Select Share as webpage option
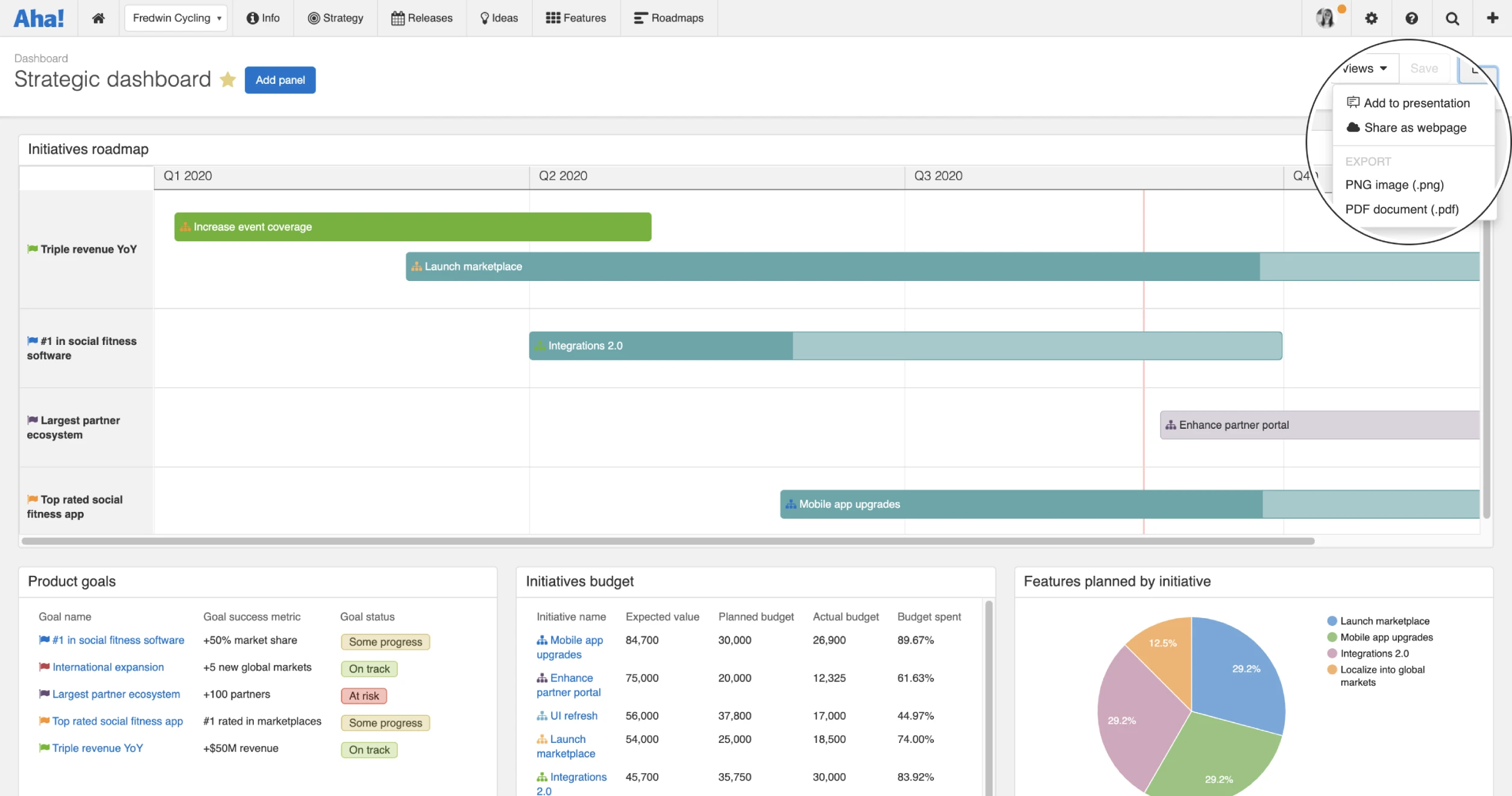This screenshot has width=1512, height=796. (1414, 128)
